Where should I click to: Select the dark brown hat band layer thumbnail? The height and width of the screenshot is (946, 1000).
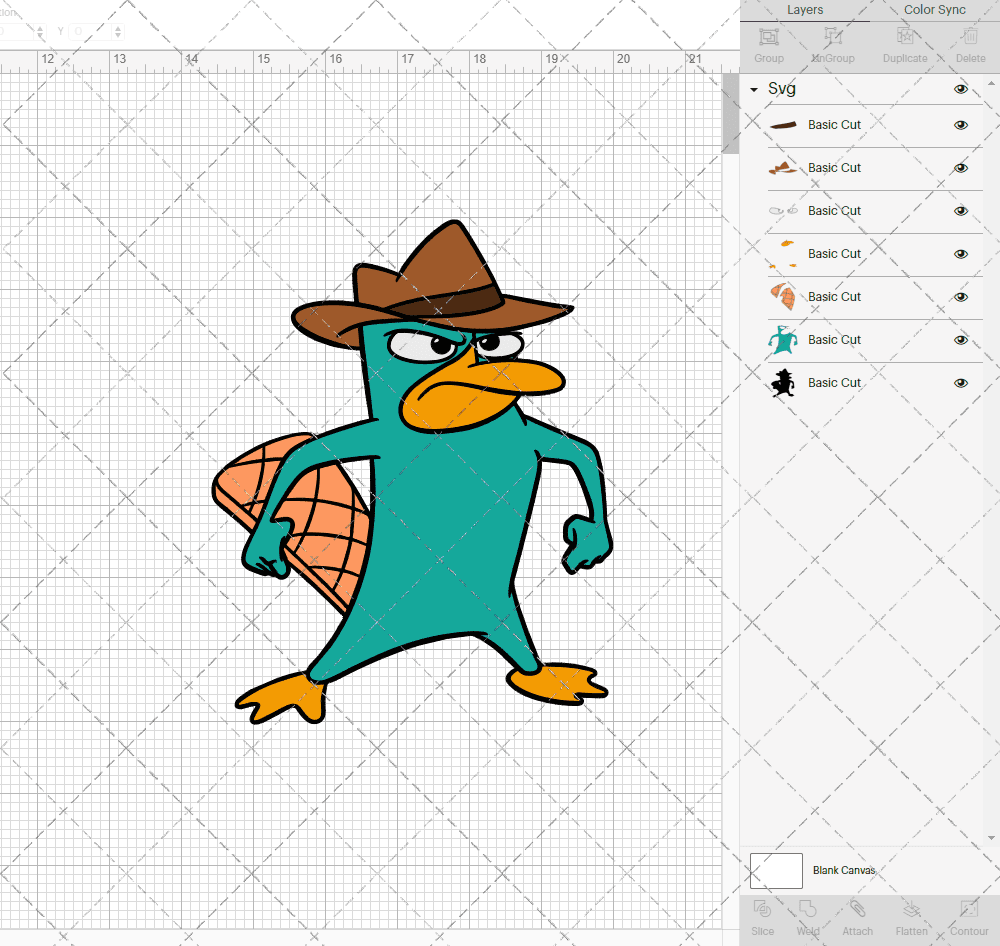tap(783, 125)
